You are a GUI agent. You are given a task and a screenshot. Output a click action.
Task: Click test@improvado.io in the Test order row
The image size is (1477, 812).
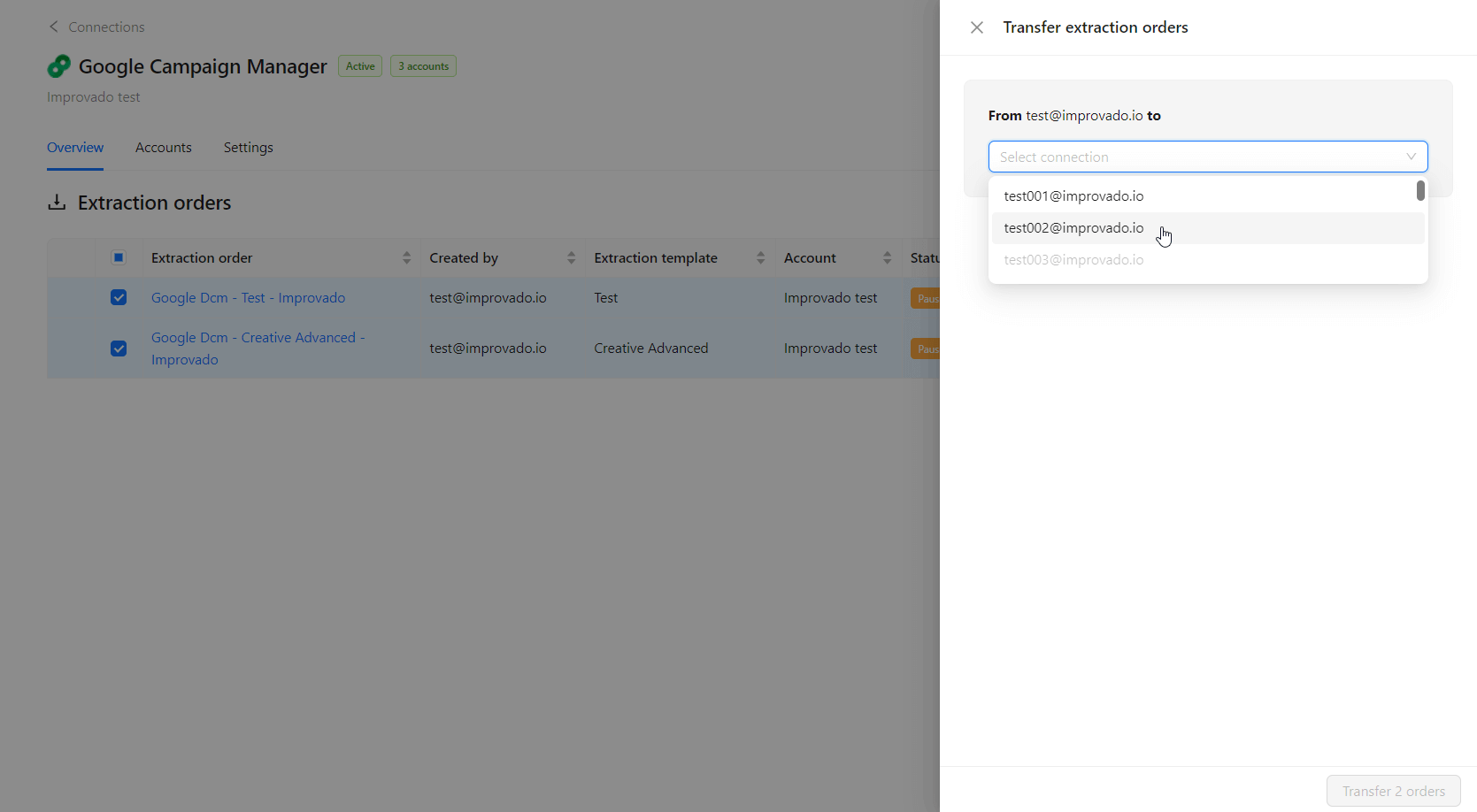click(x=488, y=298)
